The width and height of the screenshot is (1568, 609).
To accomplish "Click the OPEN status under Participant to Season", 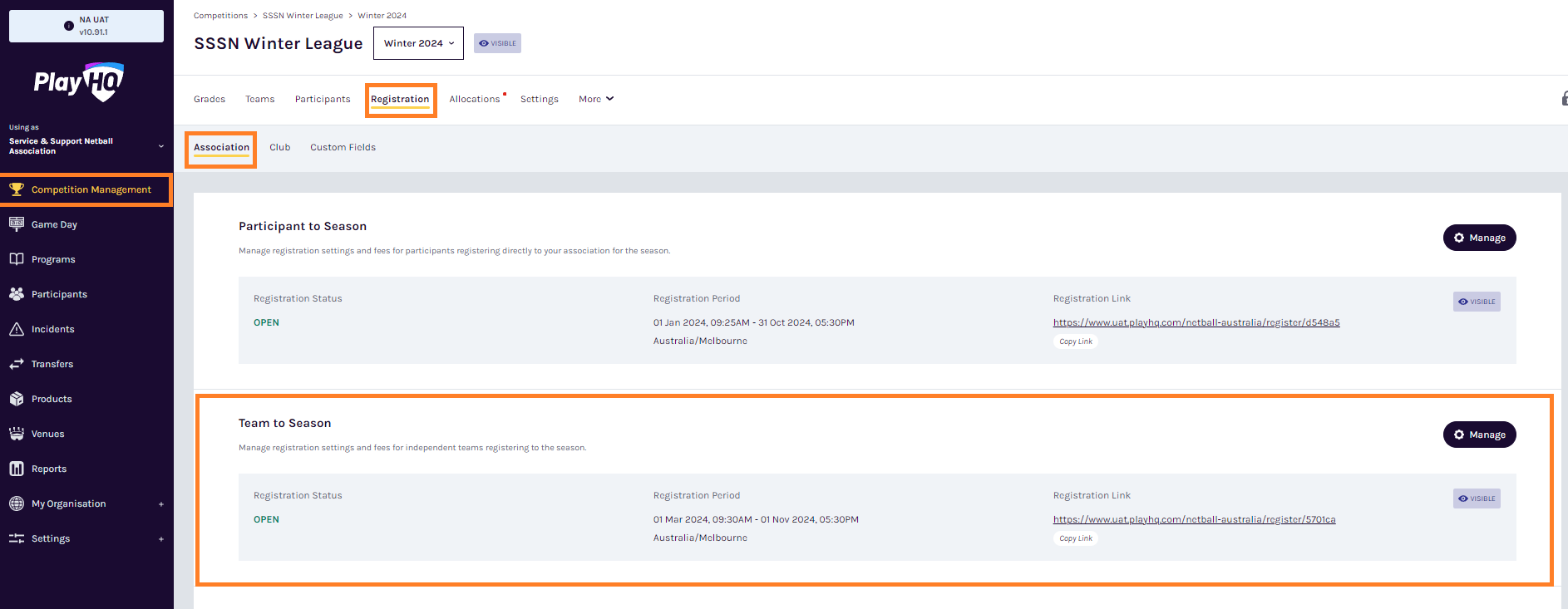I will [x=266, y=322].
